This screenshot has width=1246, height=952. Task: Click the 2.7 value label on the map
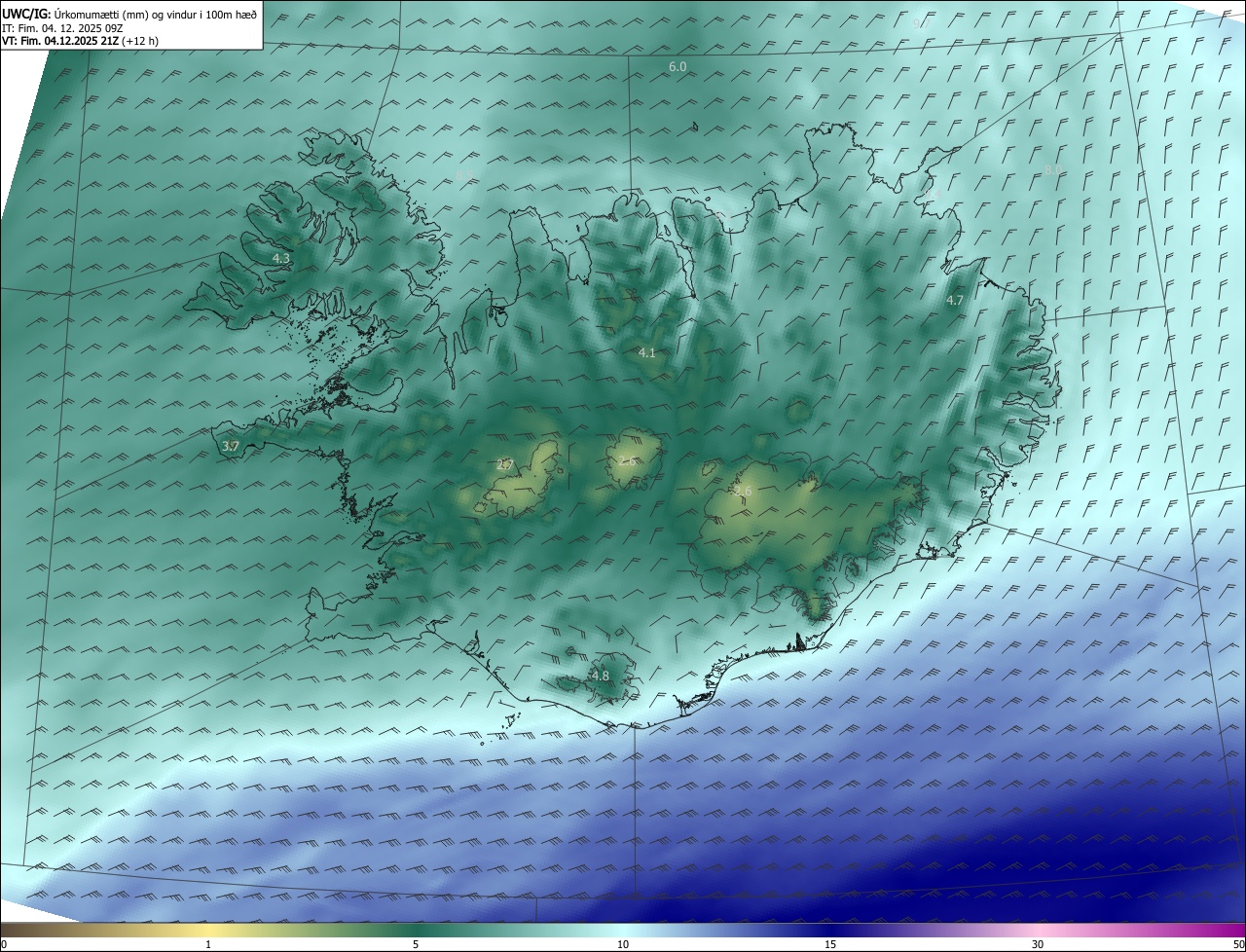[504, 464]
